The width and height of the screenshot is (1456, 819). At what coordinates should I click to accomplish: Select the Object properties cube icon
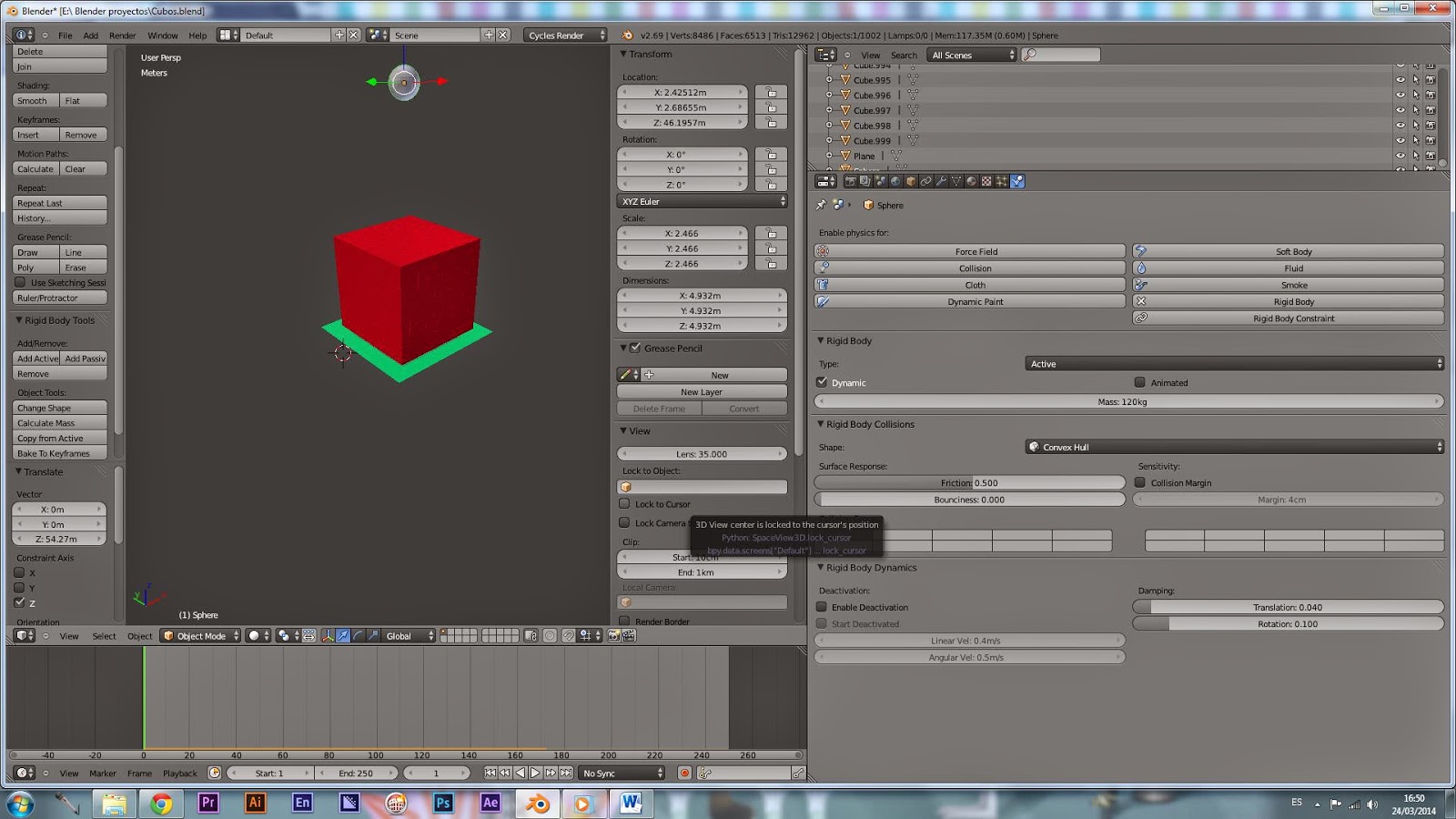point(911,181)
